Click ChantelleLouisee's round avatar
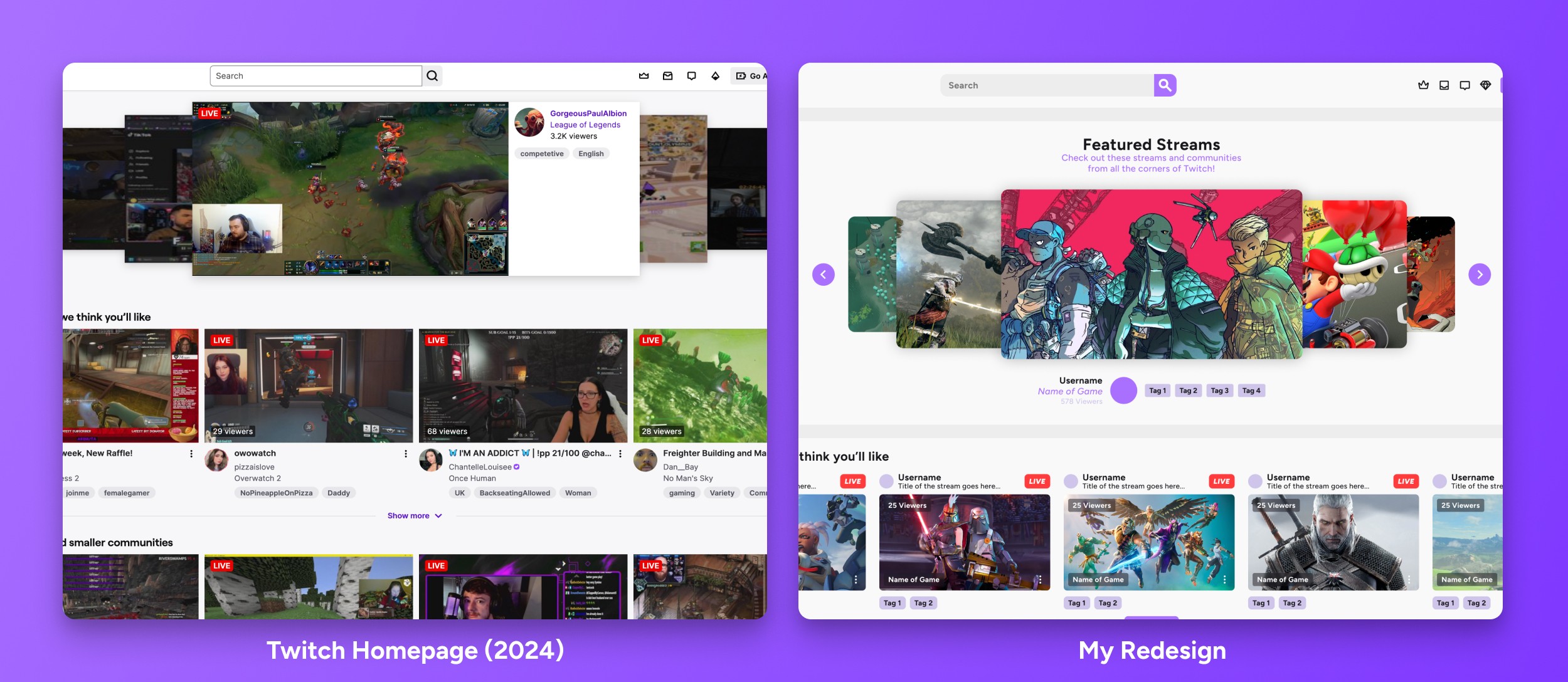 [431, 460]
